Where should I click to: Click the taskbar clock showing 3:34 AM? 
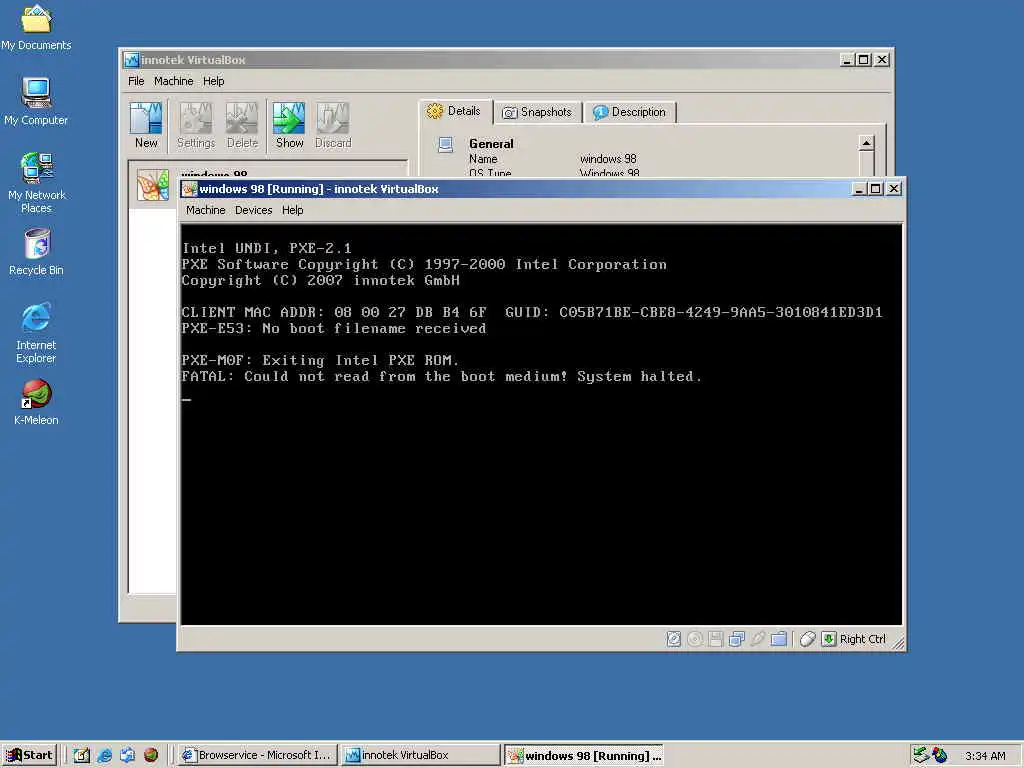[985, 756]
